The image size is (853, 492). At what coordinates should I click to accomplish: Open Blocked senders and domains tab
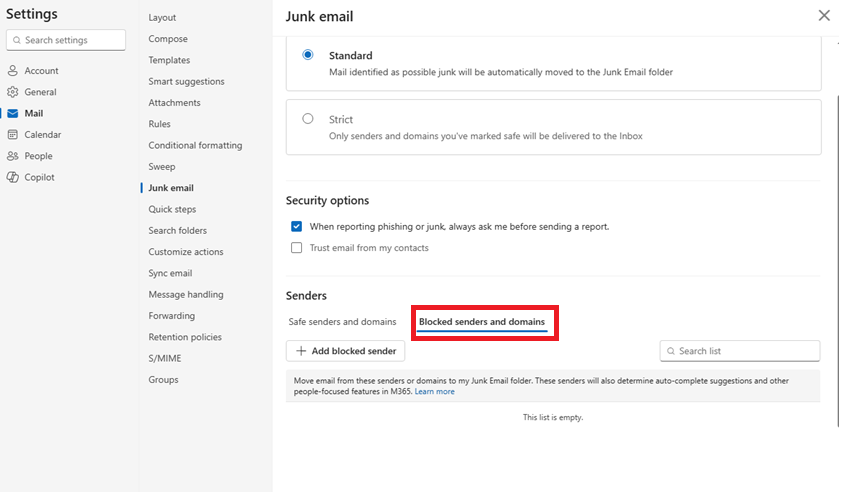tap(481, 322)
